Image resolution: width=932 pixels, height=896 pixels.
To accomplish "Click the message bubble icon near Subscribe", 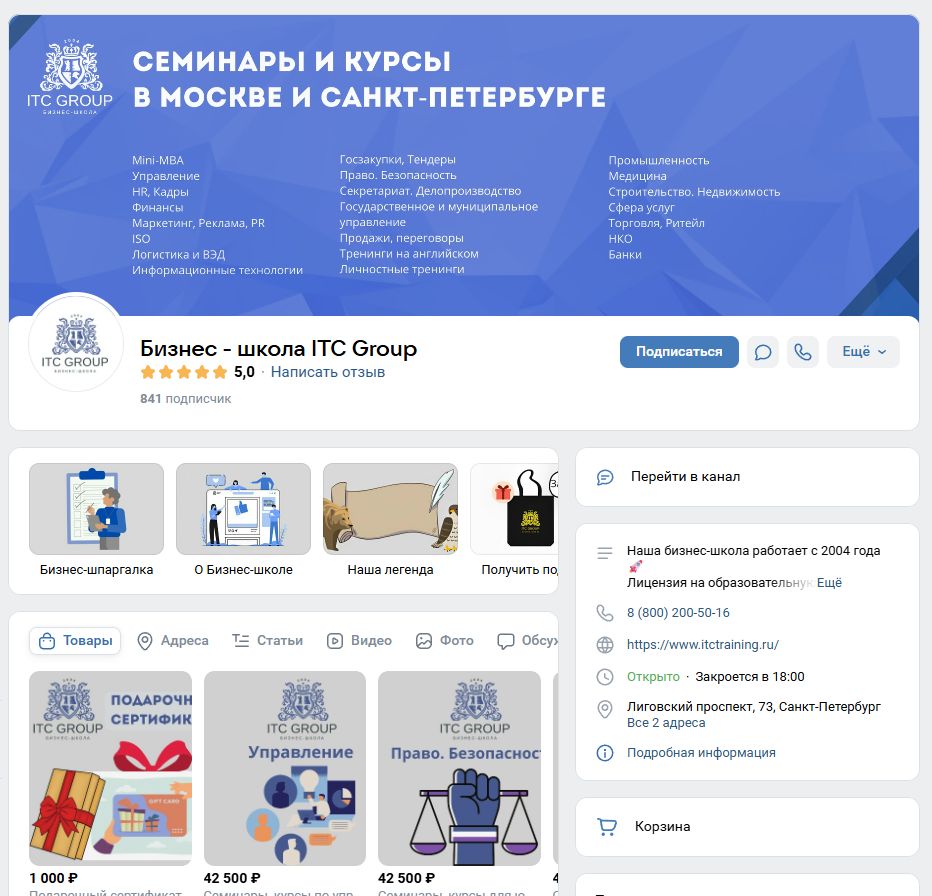I will point(763,352).
